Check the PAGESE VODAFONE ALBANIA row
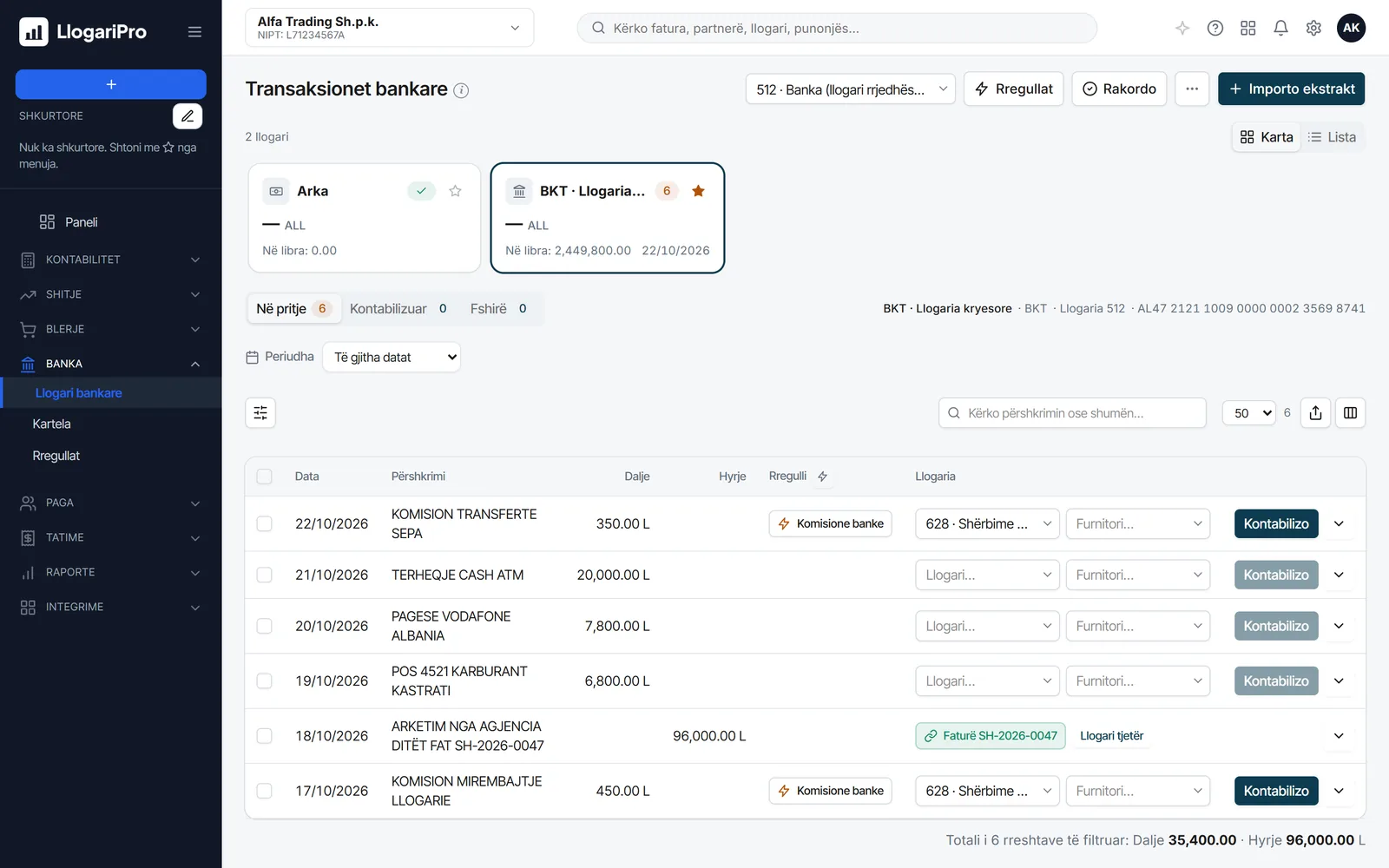 pyautogui.click(x=265, y=627)
